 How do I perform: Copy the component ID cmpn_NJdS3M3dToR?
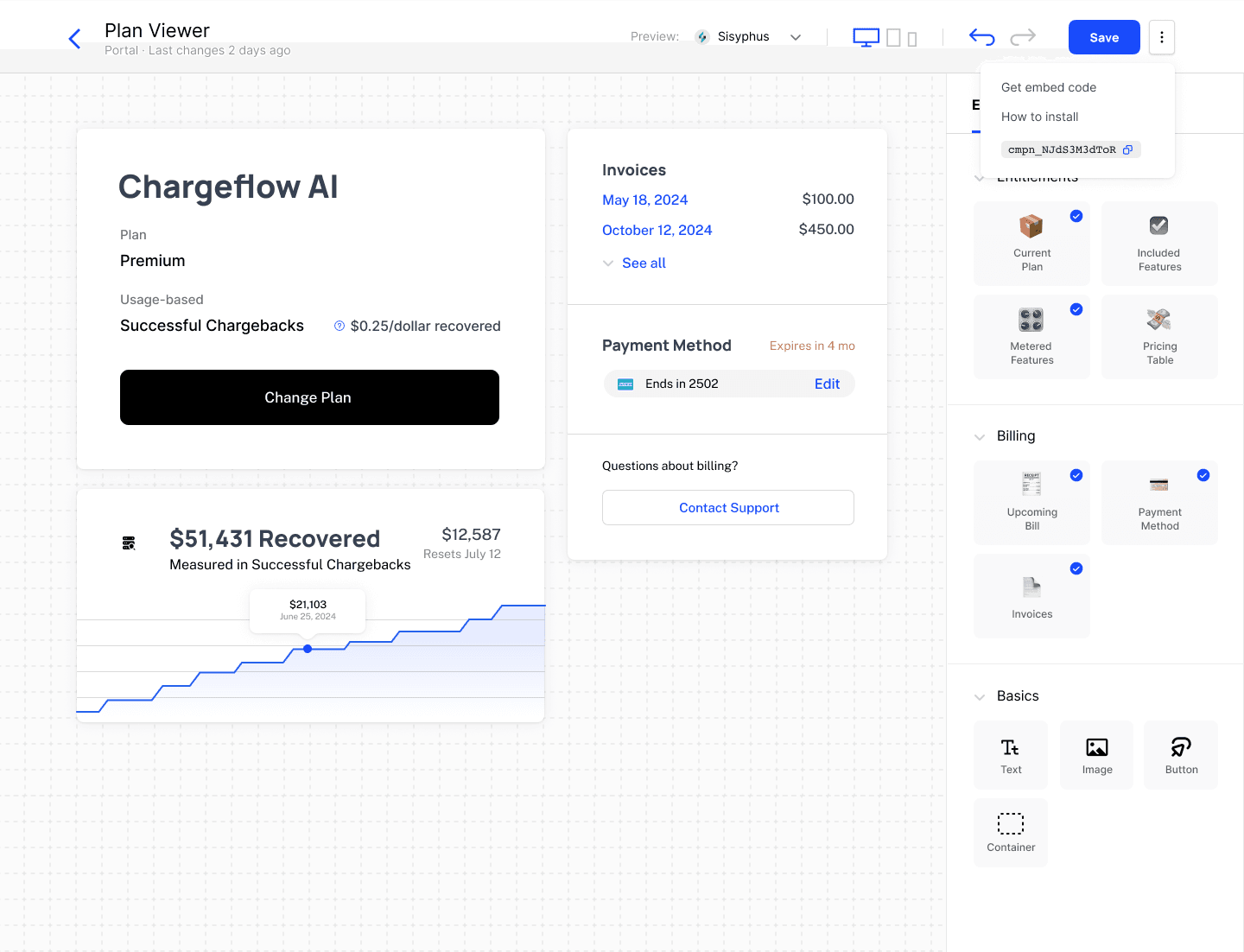click(x=1127, y=149)
